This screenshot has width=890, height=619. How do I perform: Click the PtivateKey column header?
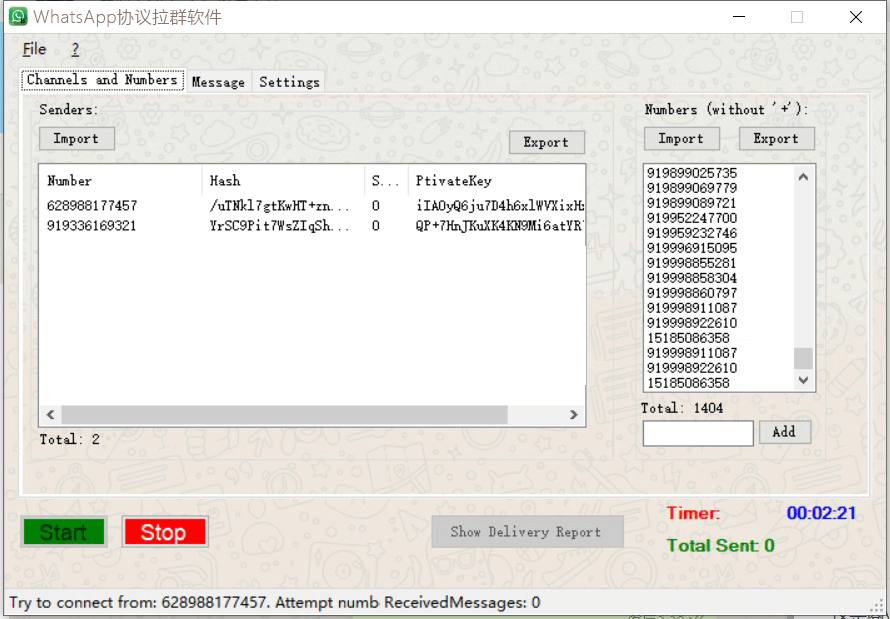pyautogui.click(x=496, y=181)
